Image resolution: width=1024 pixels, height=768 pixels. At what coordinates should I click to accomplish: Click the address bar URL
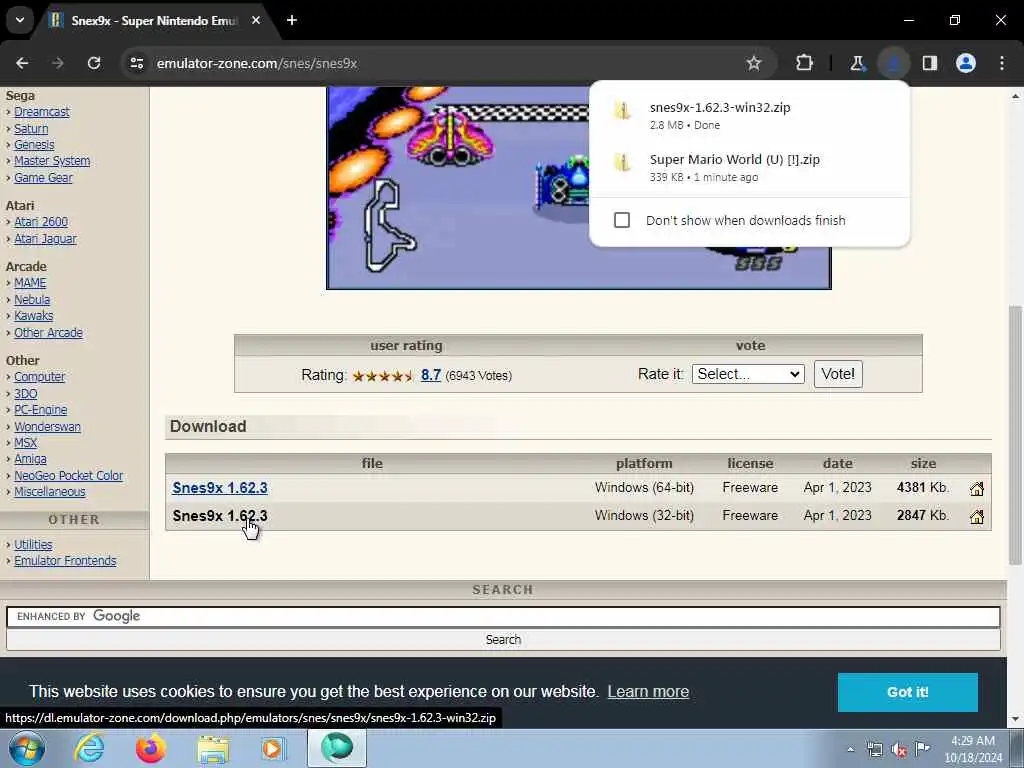257,63
